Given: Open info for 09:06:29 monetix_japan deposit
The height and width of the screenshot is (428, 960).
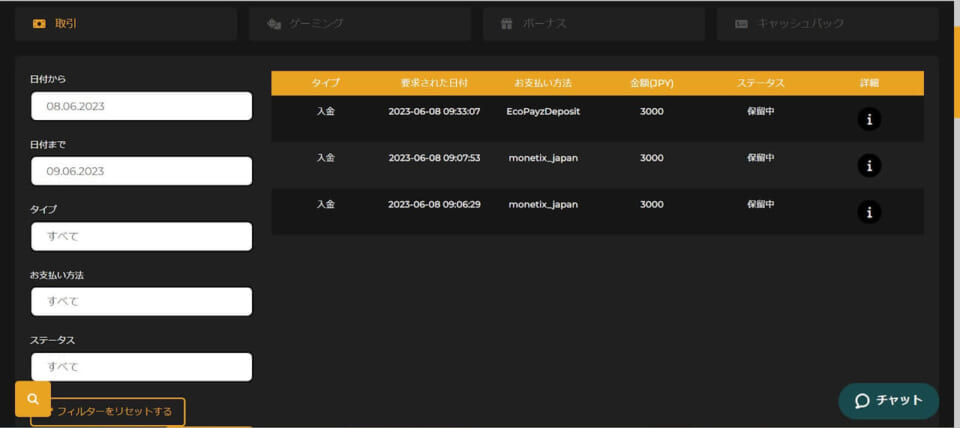Looking at the screenshot, I should (869, 212).
